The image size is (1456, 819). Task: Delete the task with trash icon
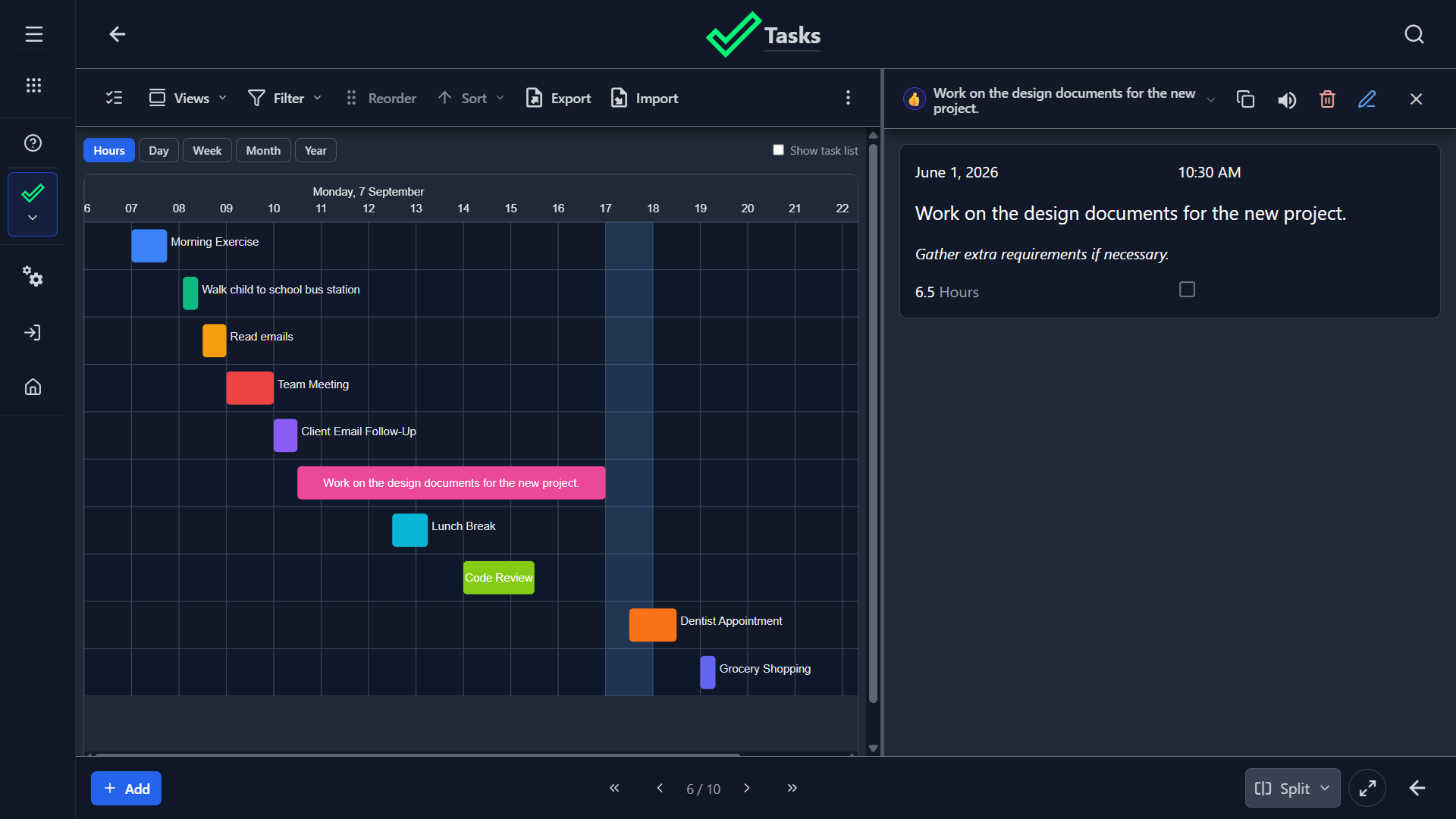point(1327,99)
